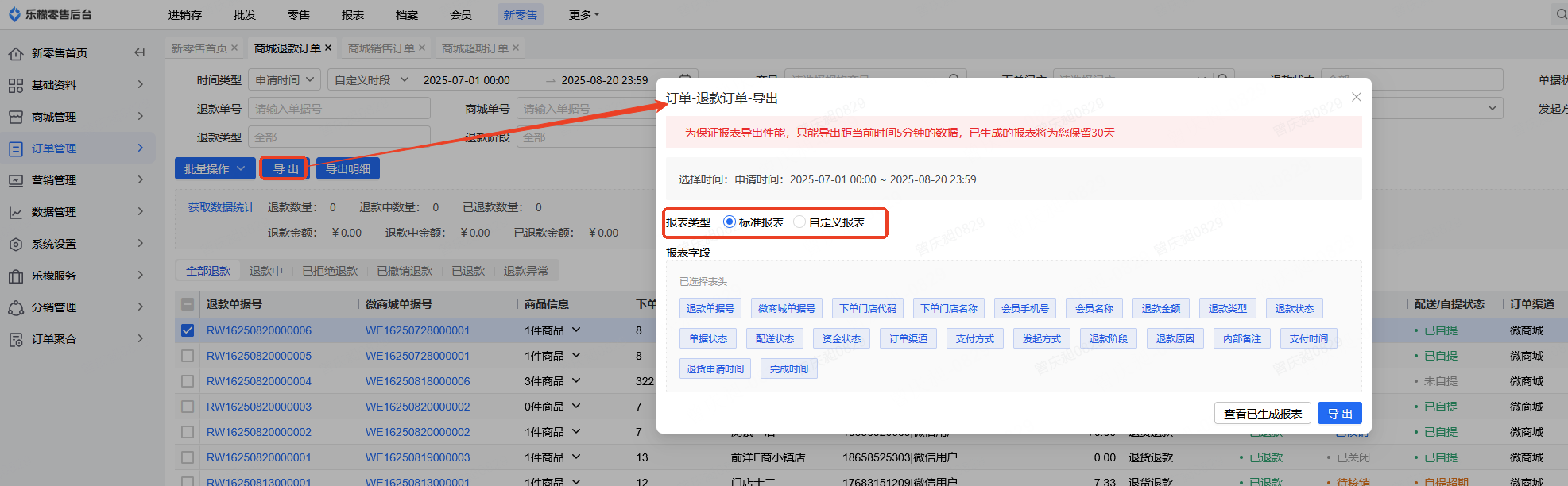Click the 支付方式 field tag
This screenshot has height=486, width=1568.
pyautogui.click(x=975, y=338)
